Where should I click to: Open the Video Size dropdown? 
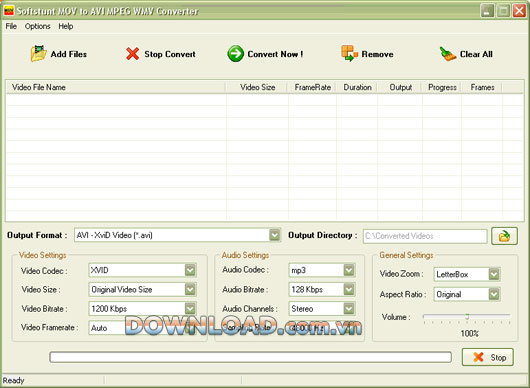(x=190, y=289)
